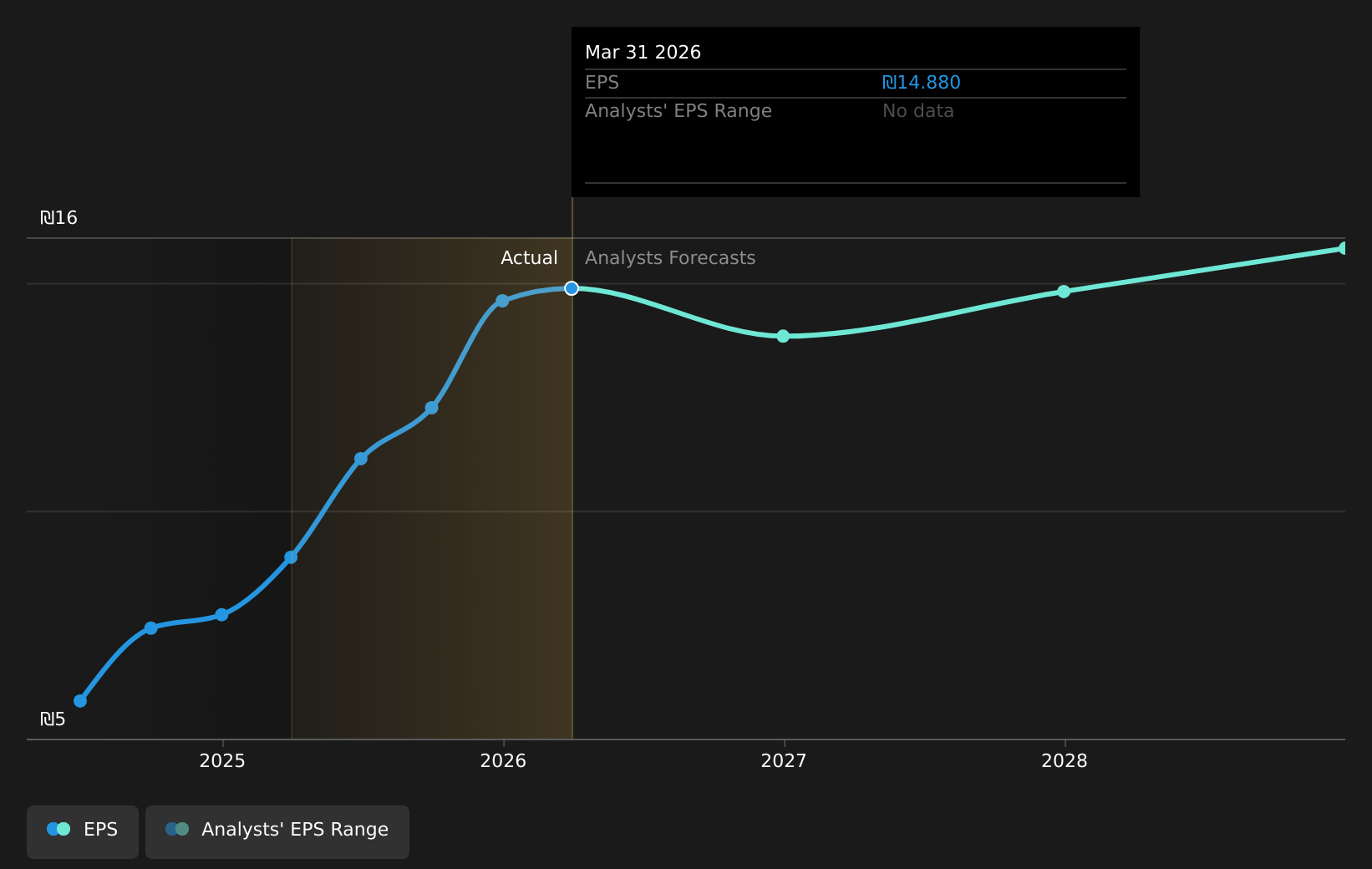Click the first EPS data point near ₪5

coord(80,701)
